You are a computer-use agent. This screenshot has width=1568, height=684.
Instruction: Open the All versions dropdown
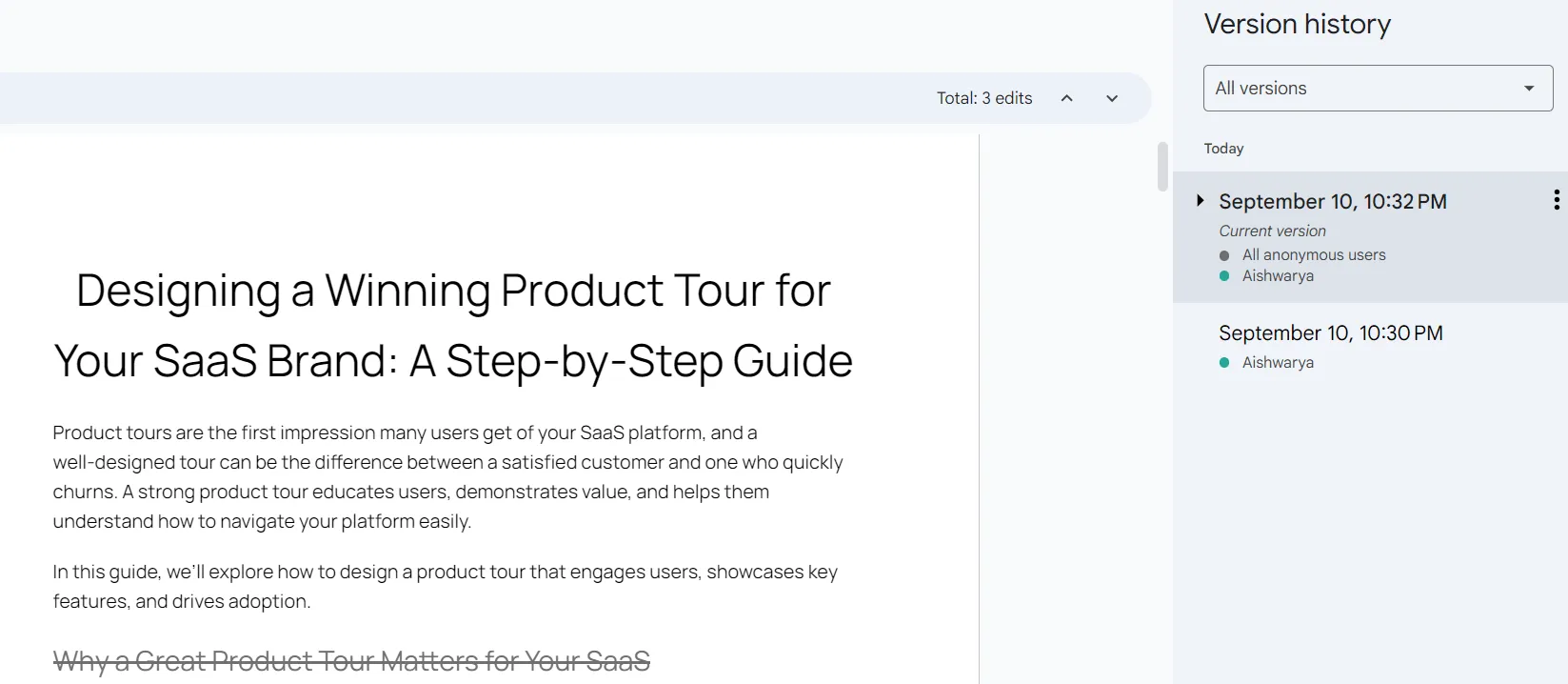(x=1378, y=88)
